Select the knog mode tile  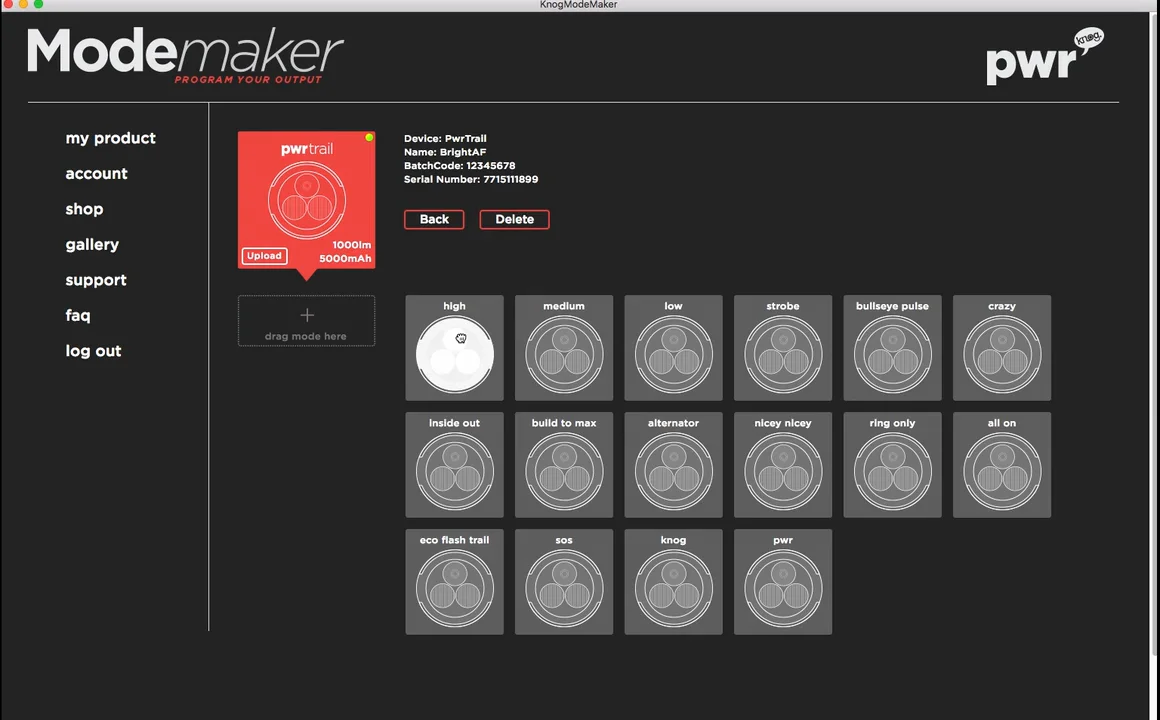point(673,582)
